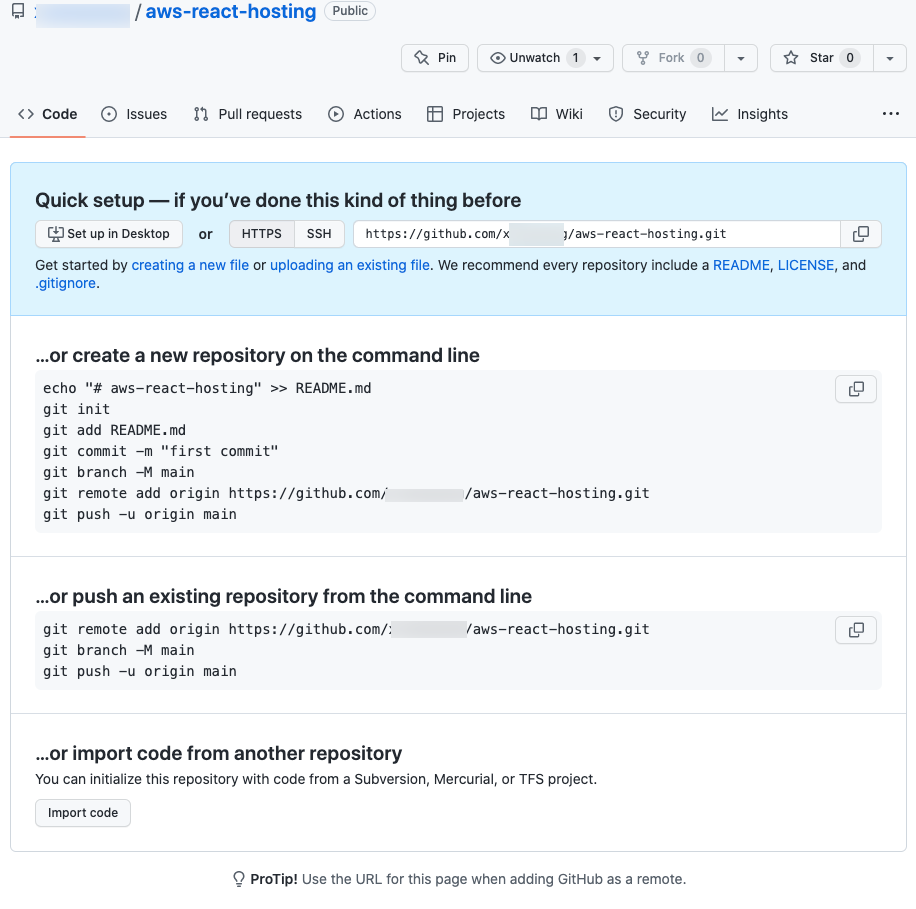Select the SSH clone protocol

point(319,234)
